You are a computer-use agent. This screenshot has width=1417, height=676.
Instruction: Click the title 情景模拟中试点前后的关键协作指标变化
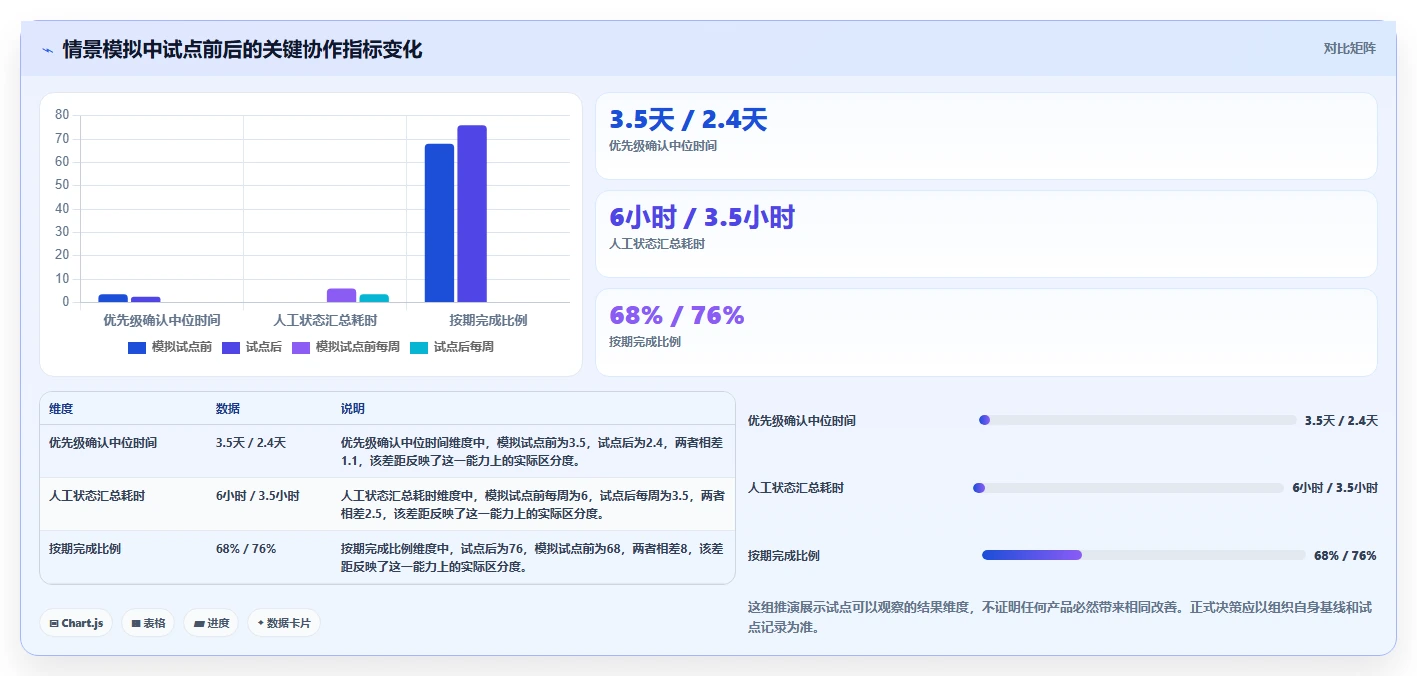(242, 49)
